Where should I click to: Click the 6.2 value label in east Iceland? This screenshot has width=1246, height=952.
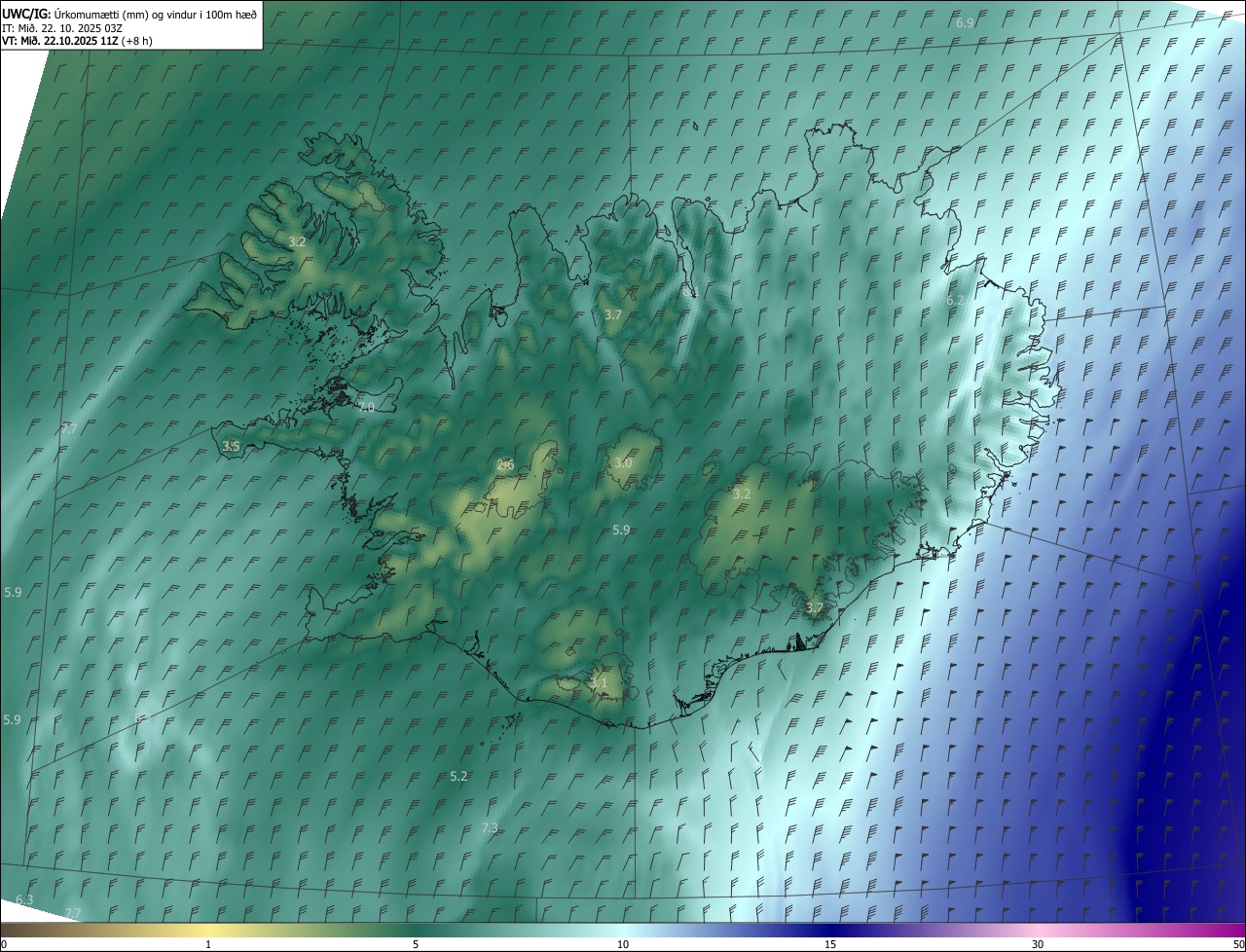[x=955, y=300]
